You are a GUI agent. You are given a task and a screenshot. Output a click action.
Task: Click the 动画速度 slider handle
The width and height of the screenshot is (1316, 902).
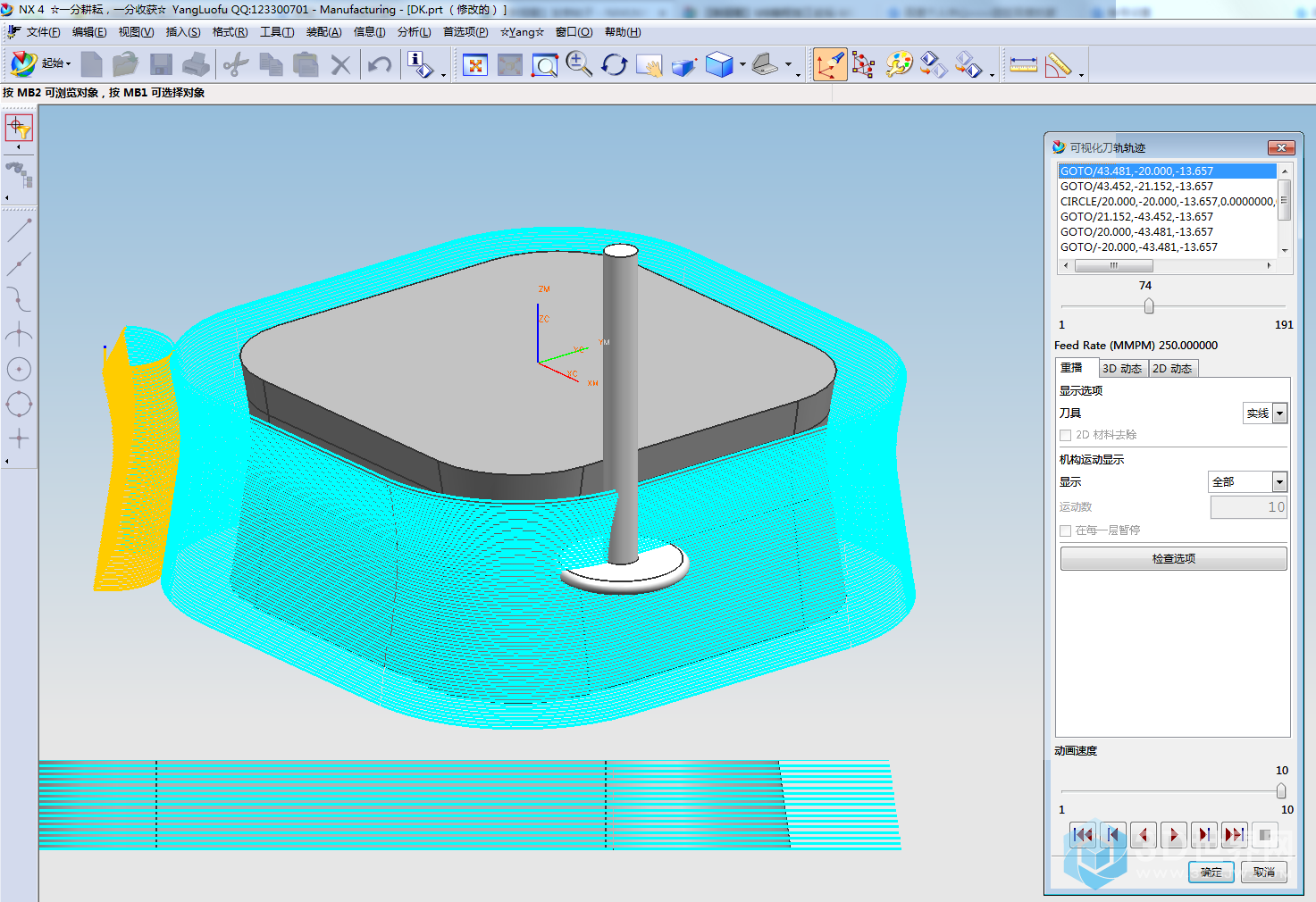tap(1281, 791)
